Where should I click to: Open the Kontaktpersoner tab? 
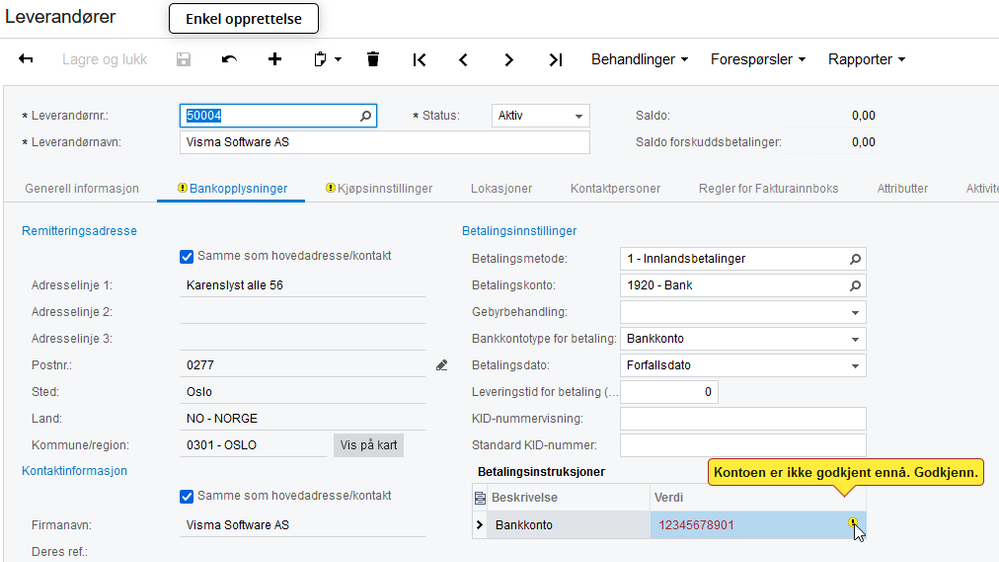tap(615, 189)
